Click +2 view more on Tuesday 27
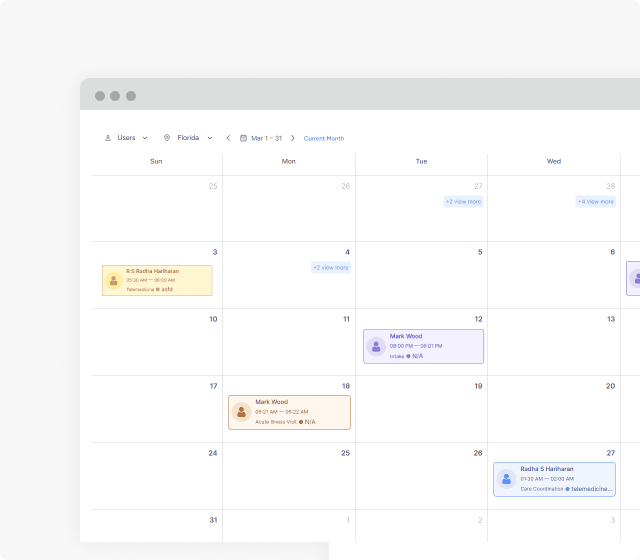Screen dimensions: 640x560 coord(463,201)
